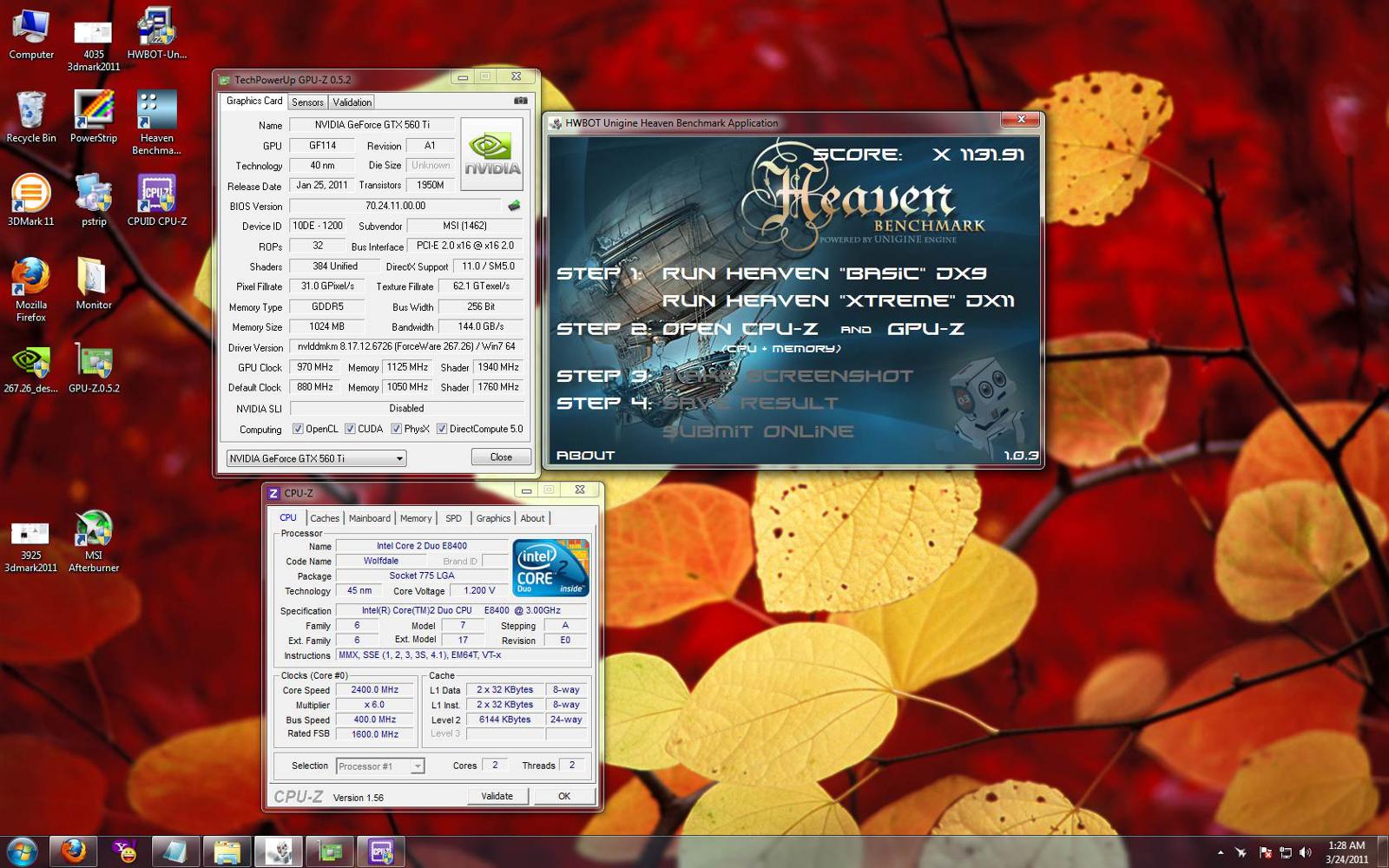Open the HWBOT-Un... desktop shortcut
The height and width of the screenshot is (868, 1389).
[x=156, y=35]
